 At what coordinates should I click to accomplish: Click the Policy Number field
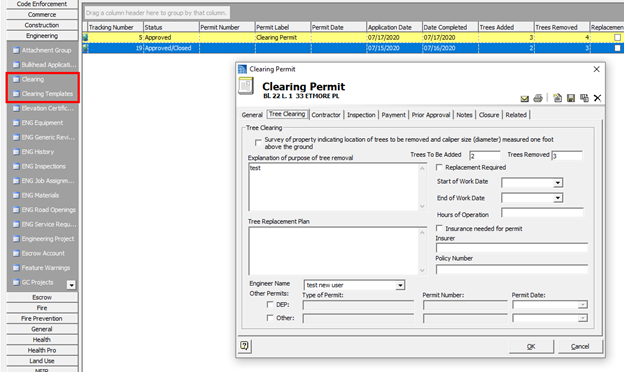[x=511, y=269]
